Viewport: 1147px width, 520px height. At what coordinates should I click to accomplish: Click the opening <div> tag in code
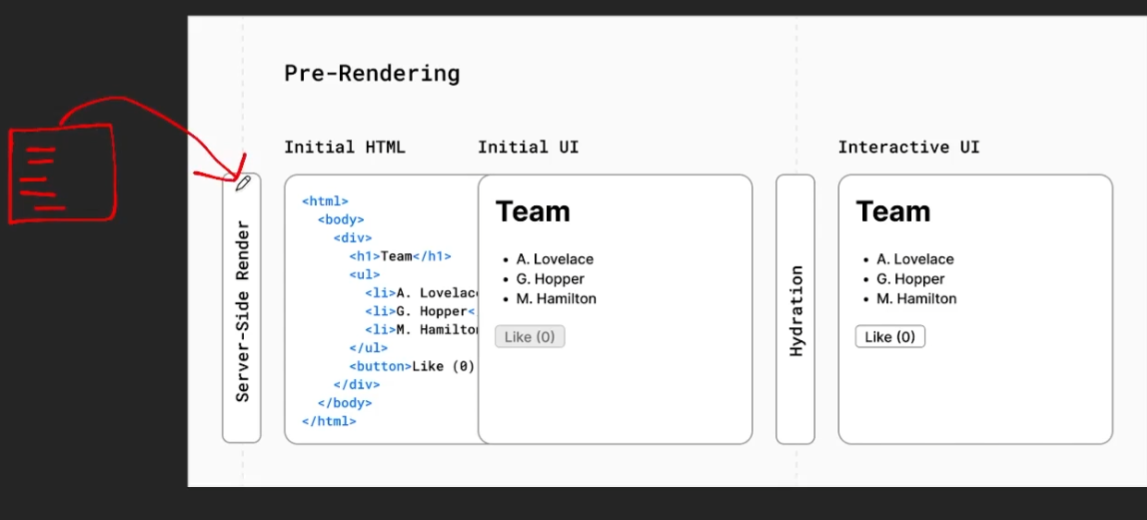coord(353,238)
